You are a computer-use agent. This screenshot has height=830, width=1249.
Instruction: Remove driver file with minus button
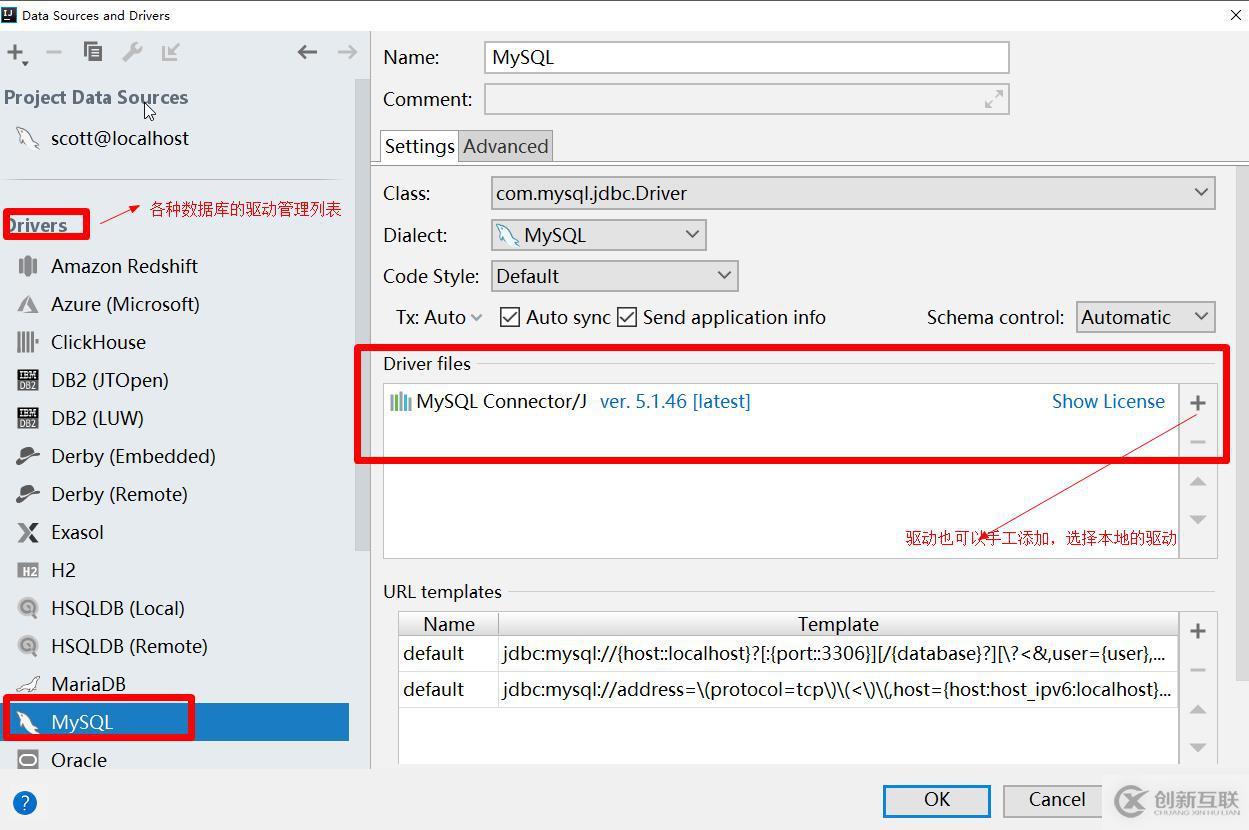pos(1198,442)
